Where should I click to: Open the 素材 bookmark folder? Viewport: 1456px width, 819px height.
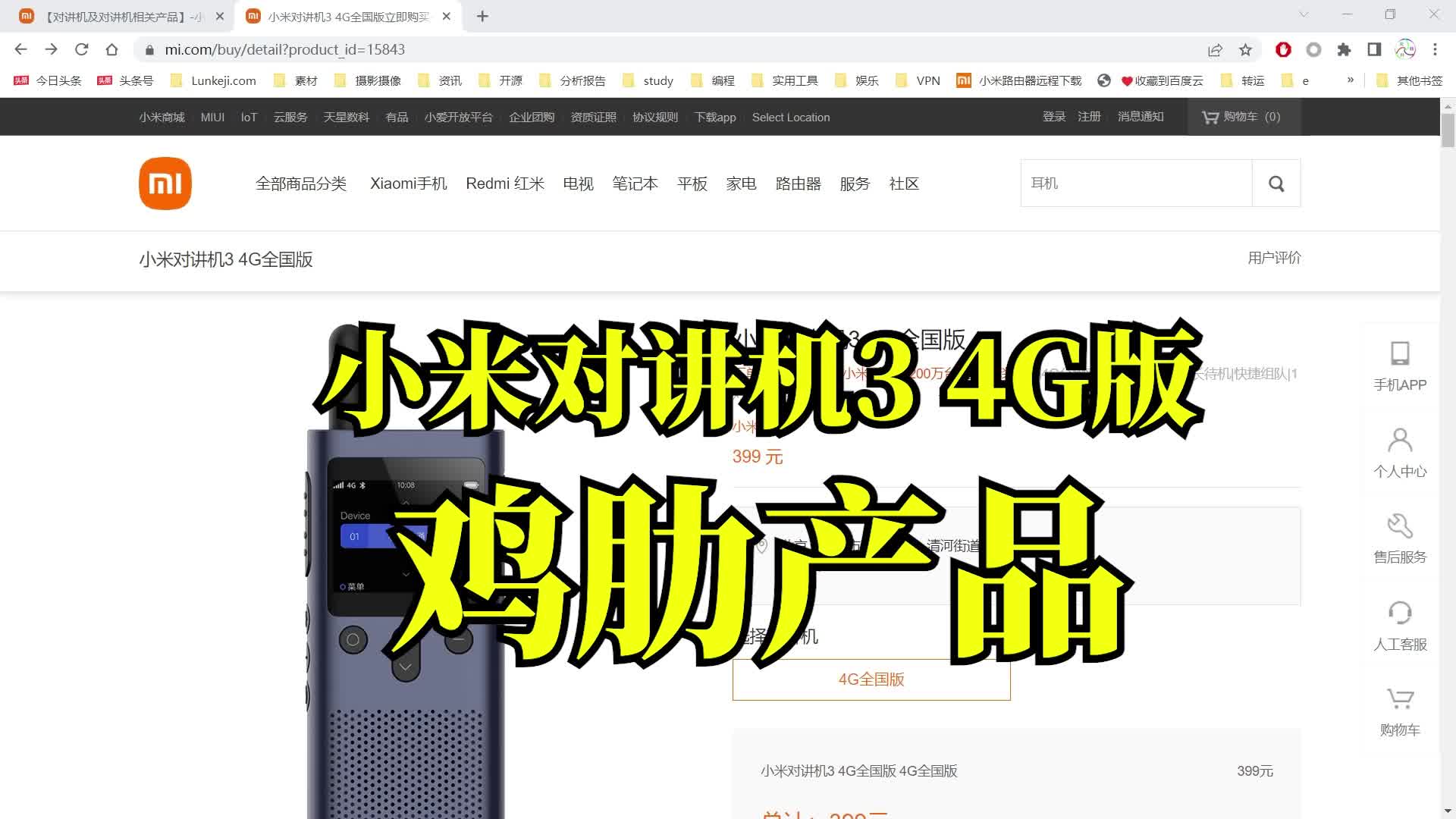pyautogui.click(x=295, y=80)
